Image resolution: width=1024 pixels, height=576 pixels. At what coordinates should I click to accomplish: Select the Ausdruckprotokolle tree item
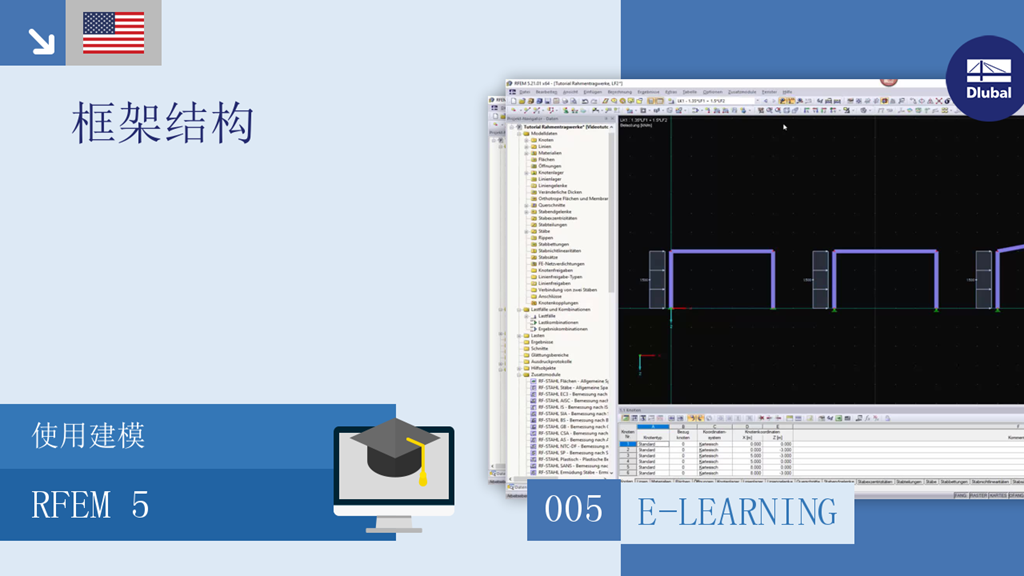click(x=551, y=362)
